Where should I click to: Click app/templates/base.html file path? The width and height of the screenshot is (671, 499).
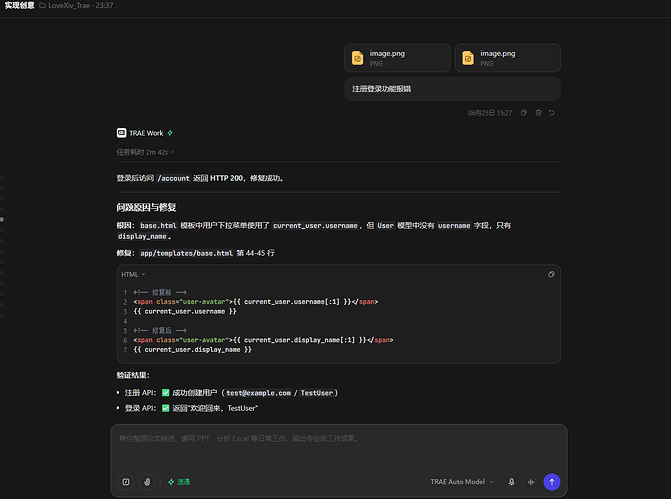187,253
